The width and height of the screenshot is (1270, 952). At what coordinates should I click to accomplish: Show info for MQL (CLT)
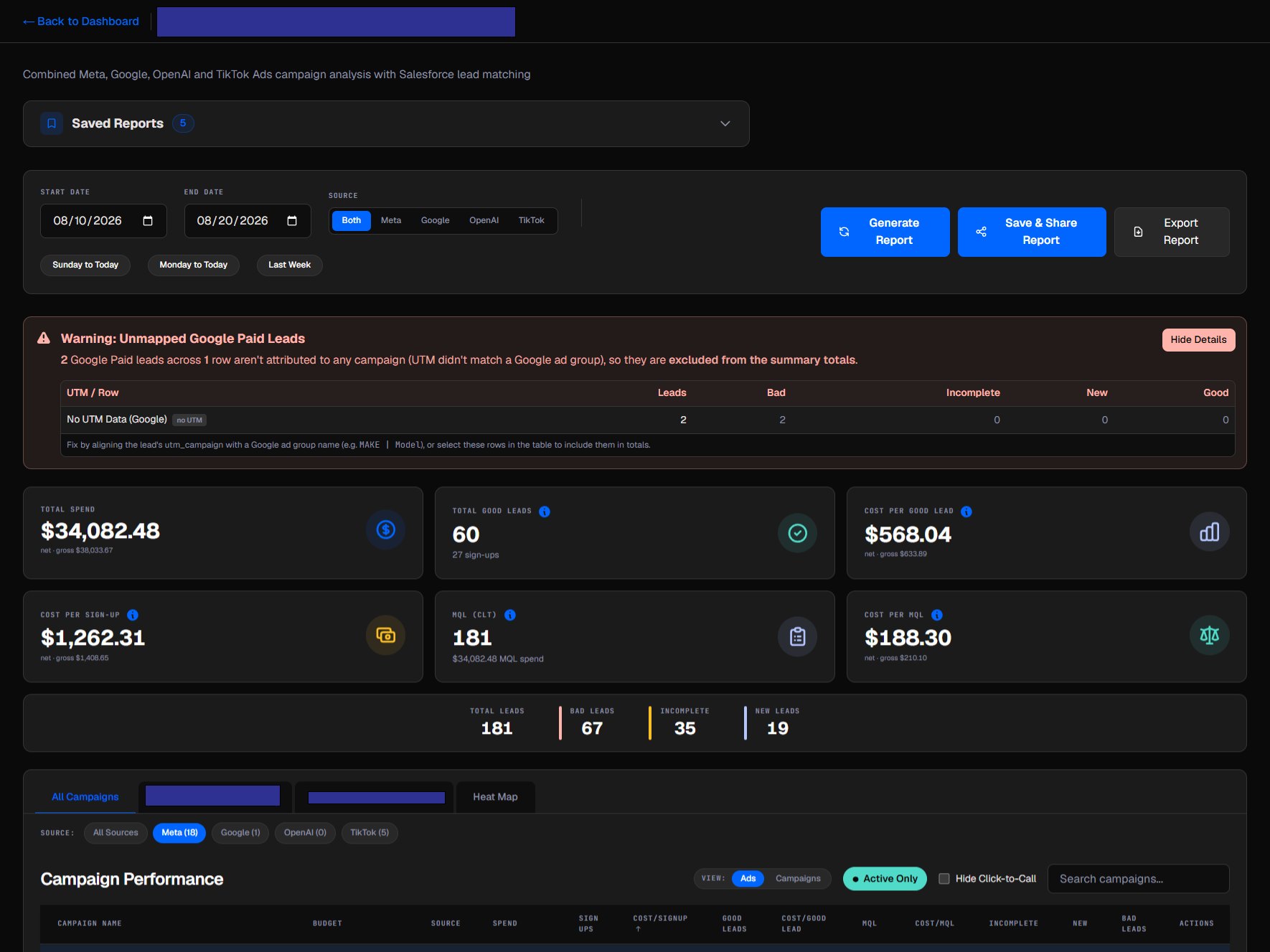(510, 615)
